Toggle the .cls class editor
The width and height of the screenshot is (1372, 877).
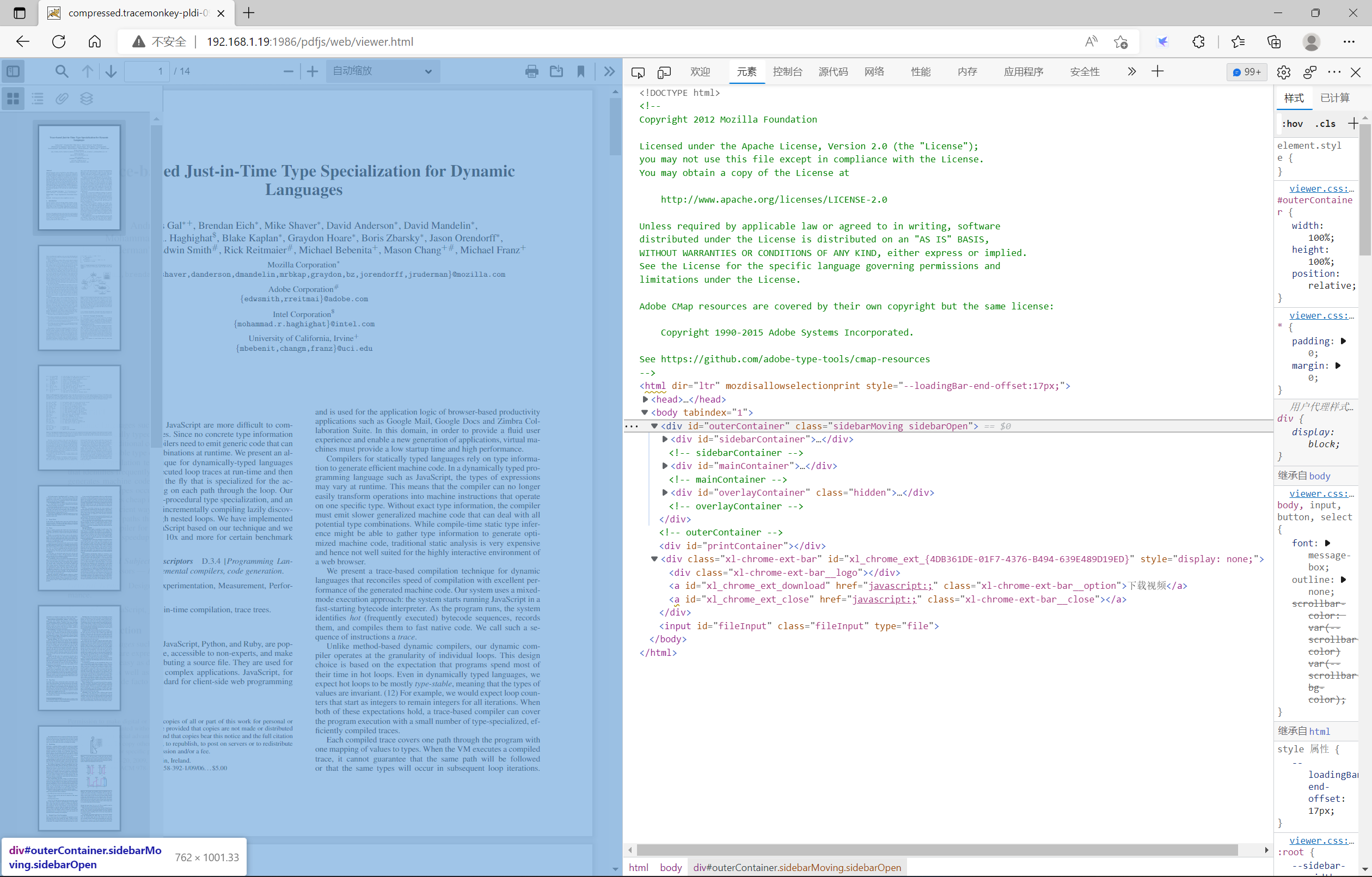click(x=1325, y=124)
